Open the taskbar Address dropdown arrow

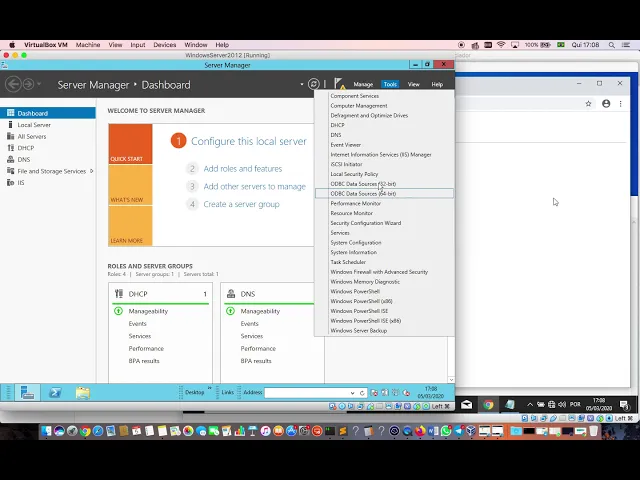click(352, 393)
